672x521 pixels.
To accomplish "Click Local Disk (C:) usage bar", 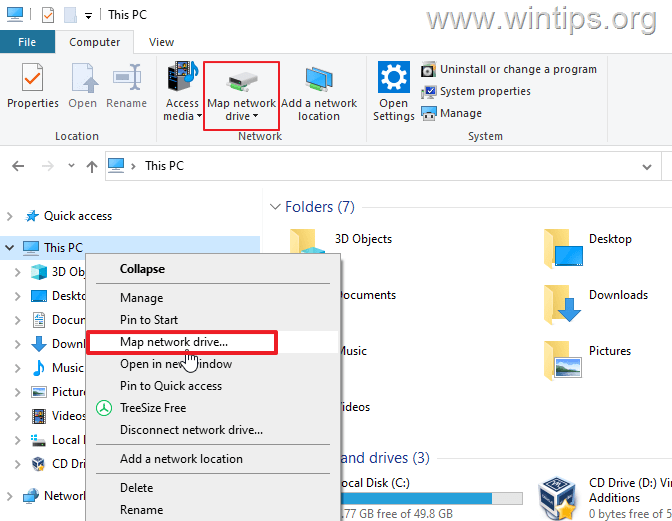I will tap(432, 498).
